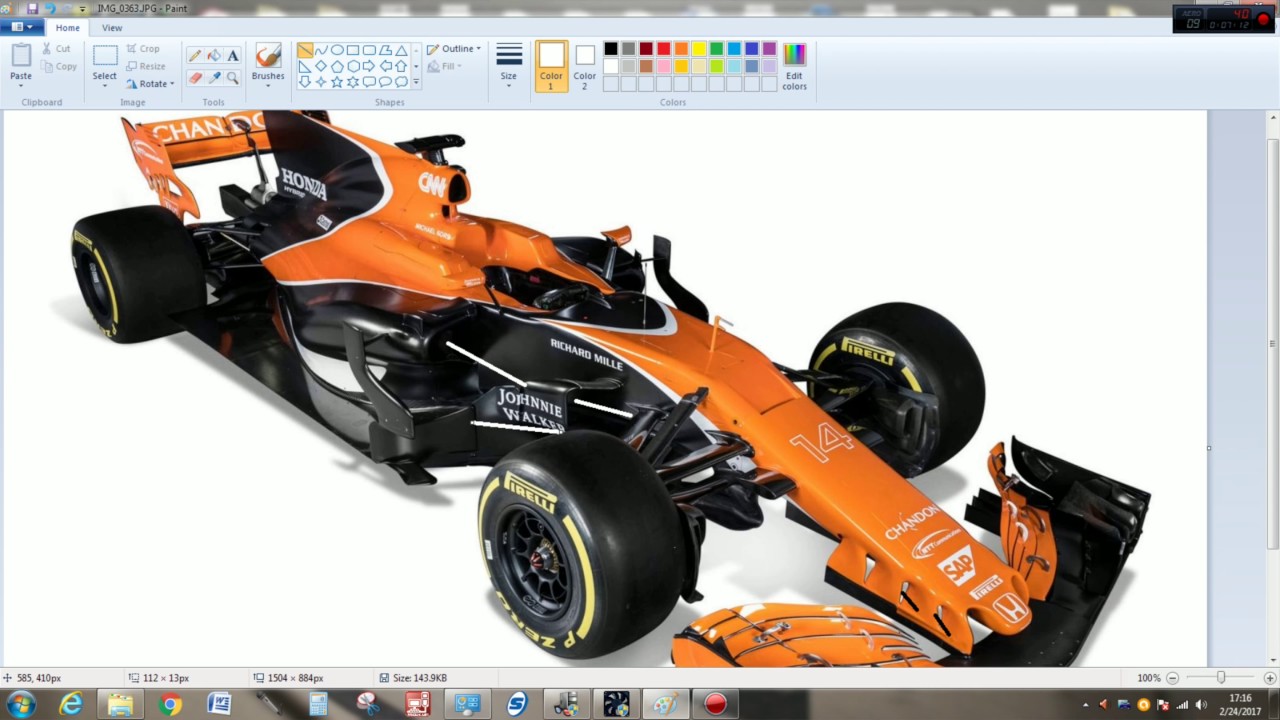Open the Rotate dropdown

click(x=150, y=84)
